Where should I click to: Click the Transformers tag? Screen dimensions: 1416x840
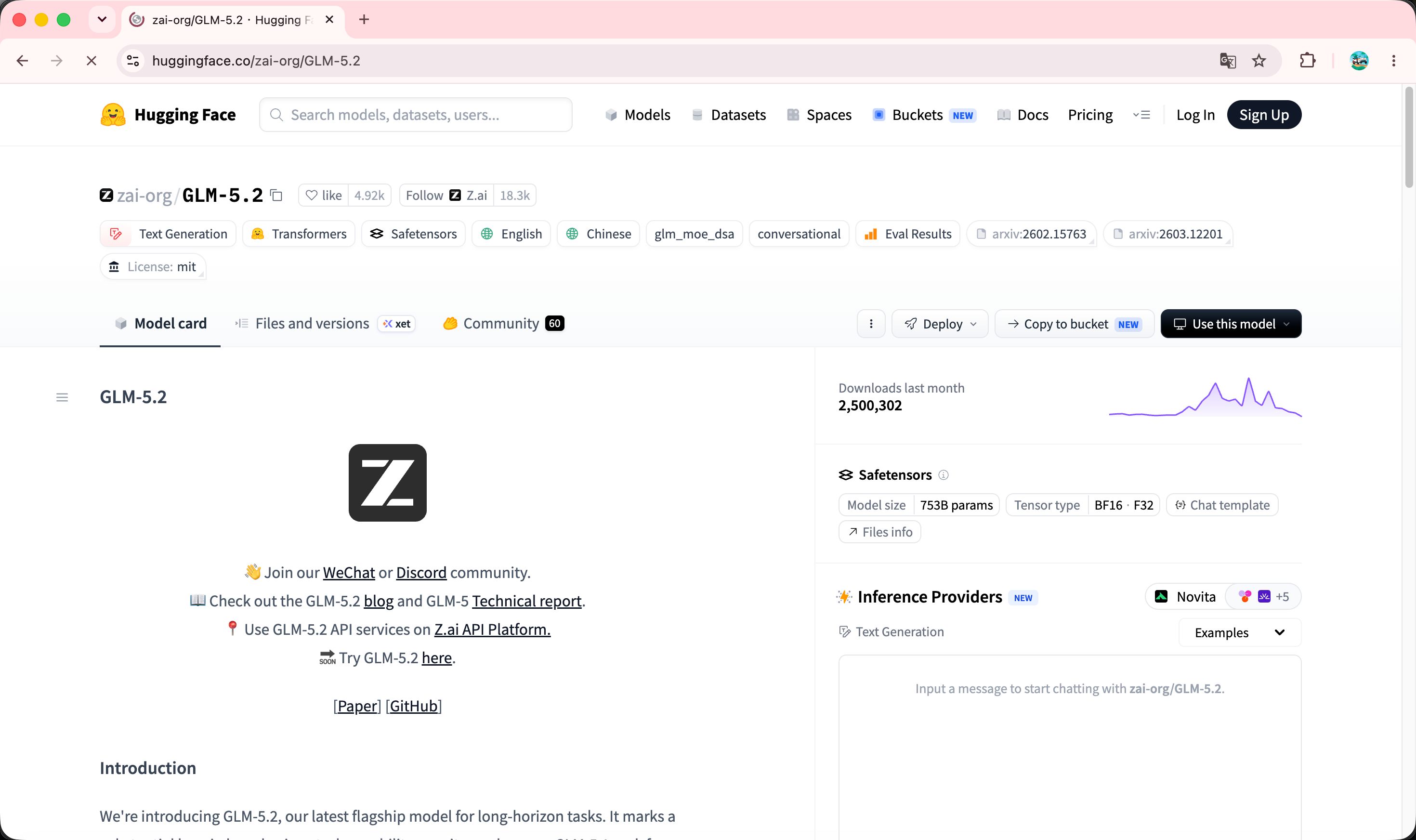coord(299,234)
